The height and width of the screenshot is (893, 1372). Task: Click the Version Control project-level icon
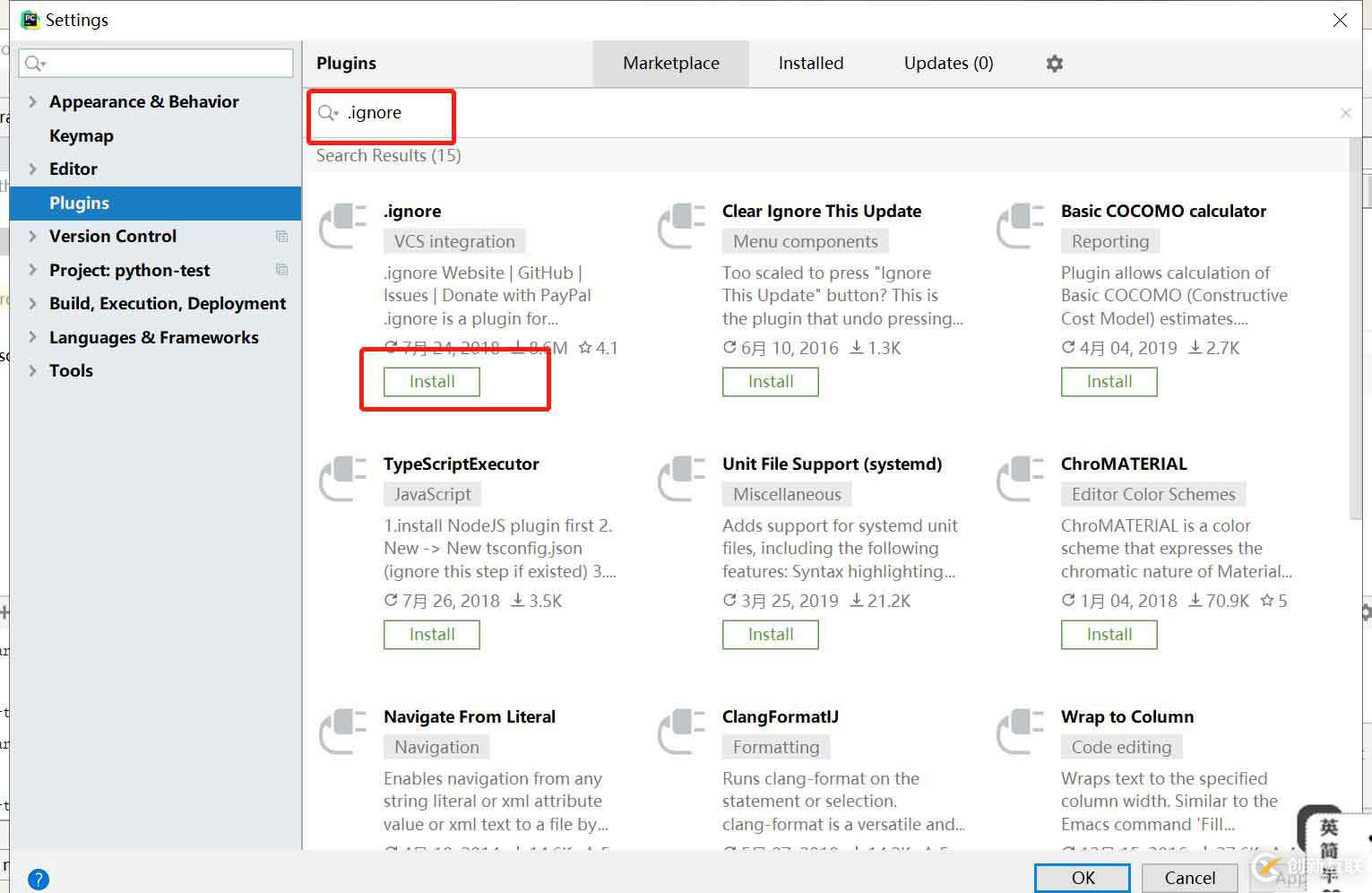[x=281, y=237]
